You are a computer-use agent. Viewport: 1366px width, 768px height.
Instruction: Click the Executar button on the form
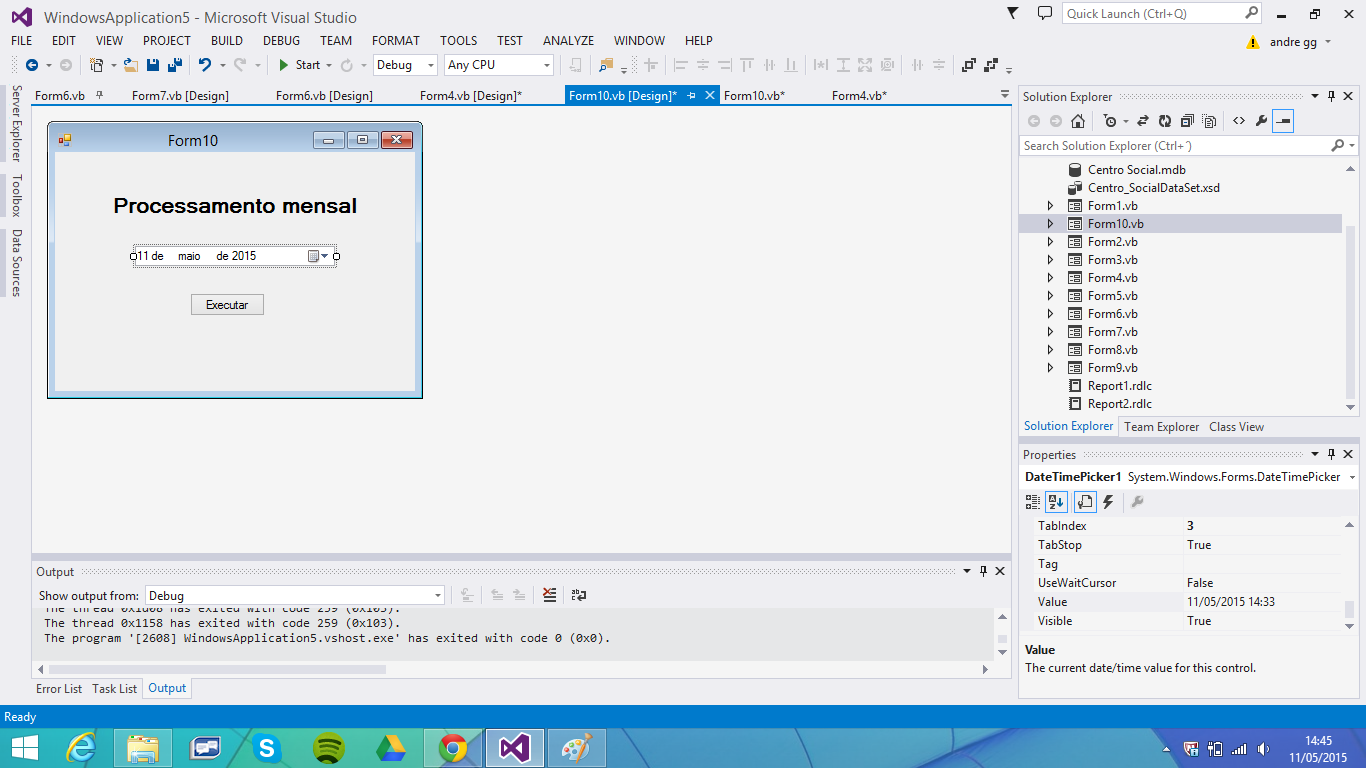point(227,305)
